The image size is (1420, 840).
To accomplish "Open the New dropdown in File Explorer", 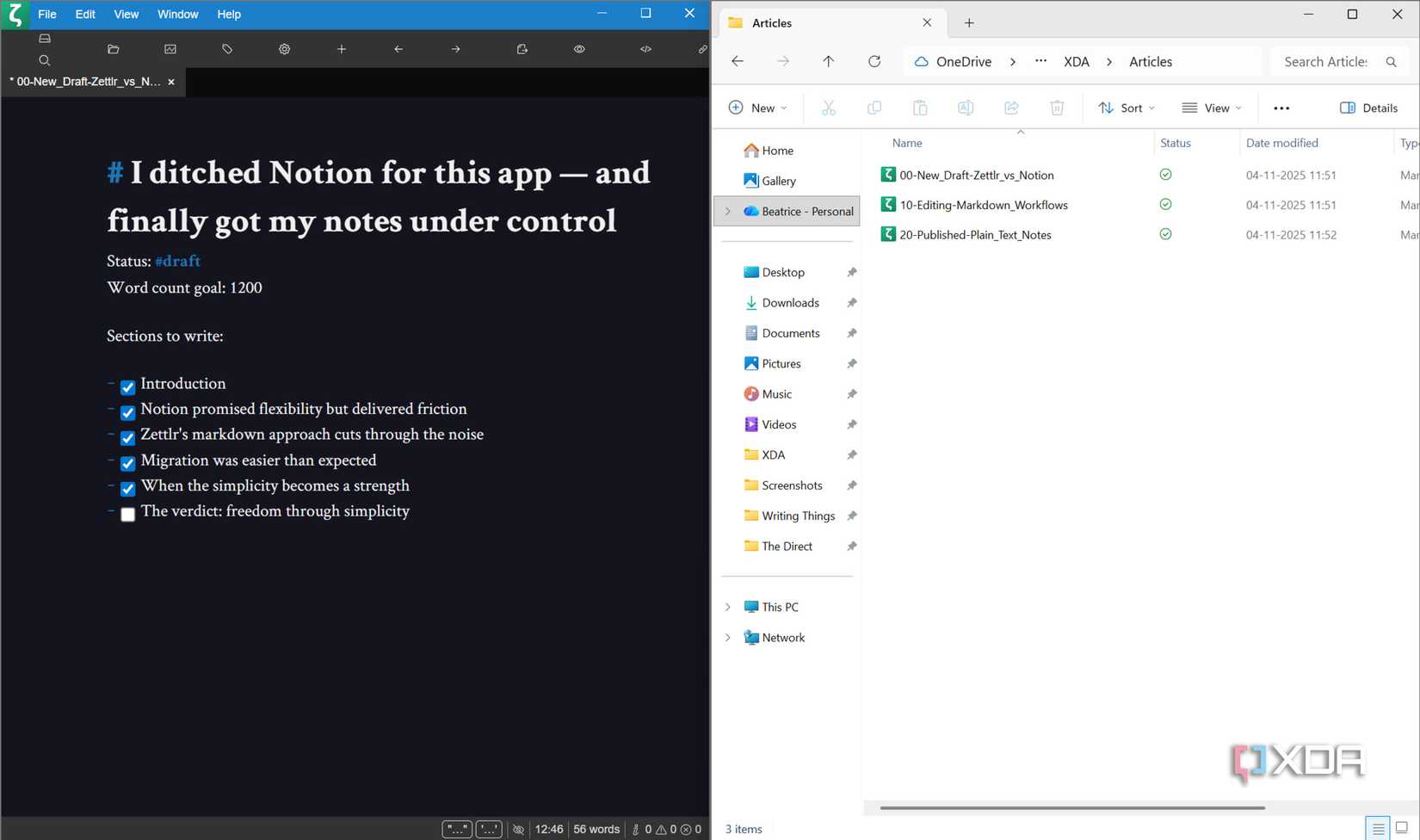I will 757,108.
